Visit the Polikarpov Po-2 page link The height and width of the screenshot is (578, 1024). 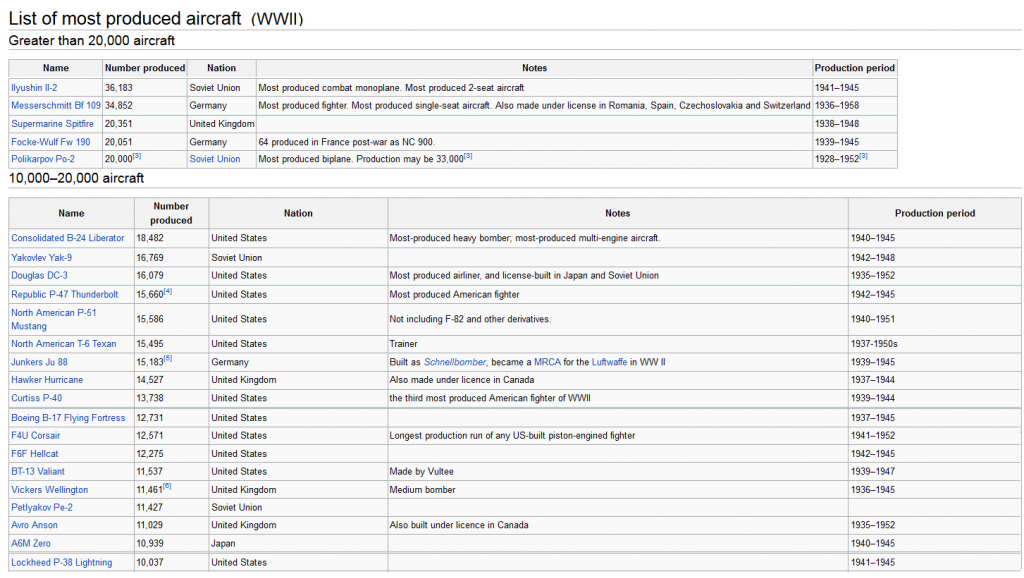click(x=42, y=159)
